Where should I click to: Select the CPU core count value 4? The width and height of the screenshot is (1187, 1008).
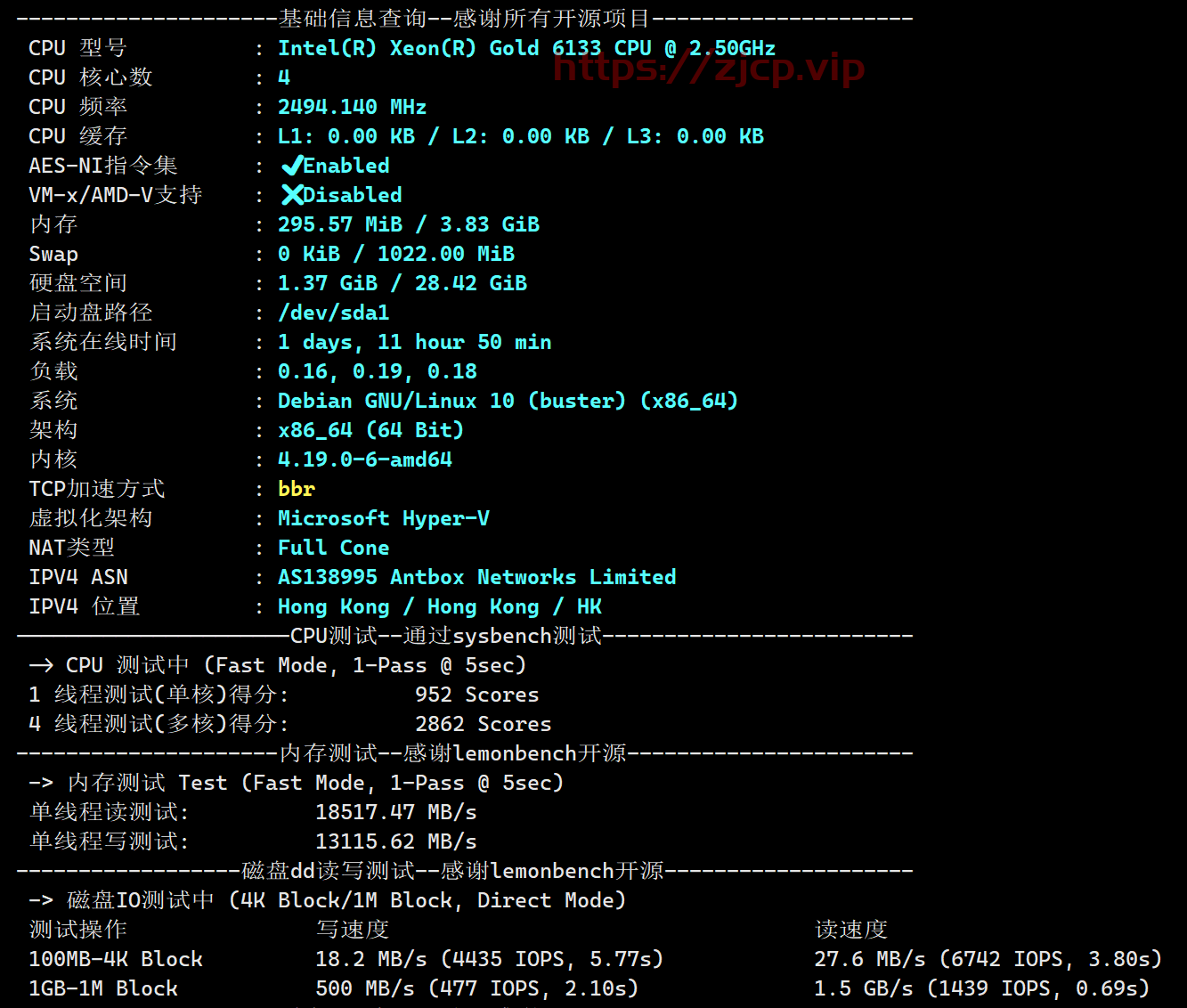(x=284, y=77)
